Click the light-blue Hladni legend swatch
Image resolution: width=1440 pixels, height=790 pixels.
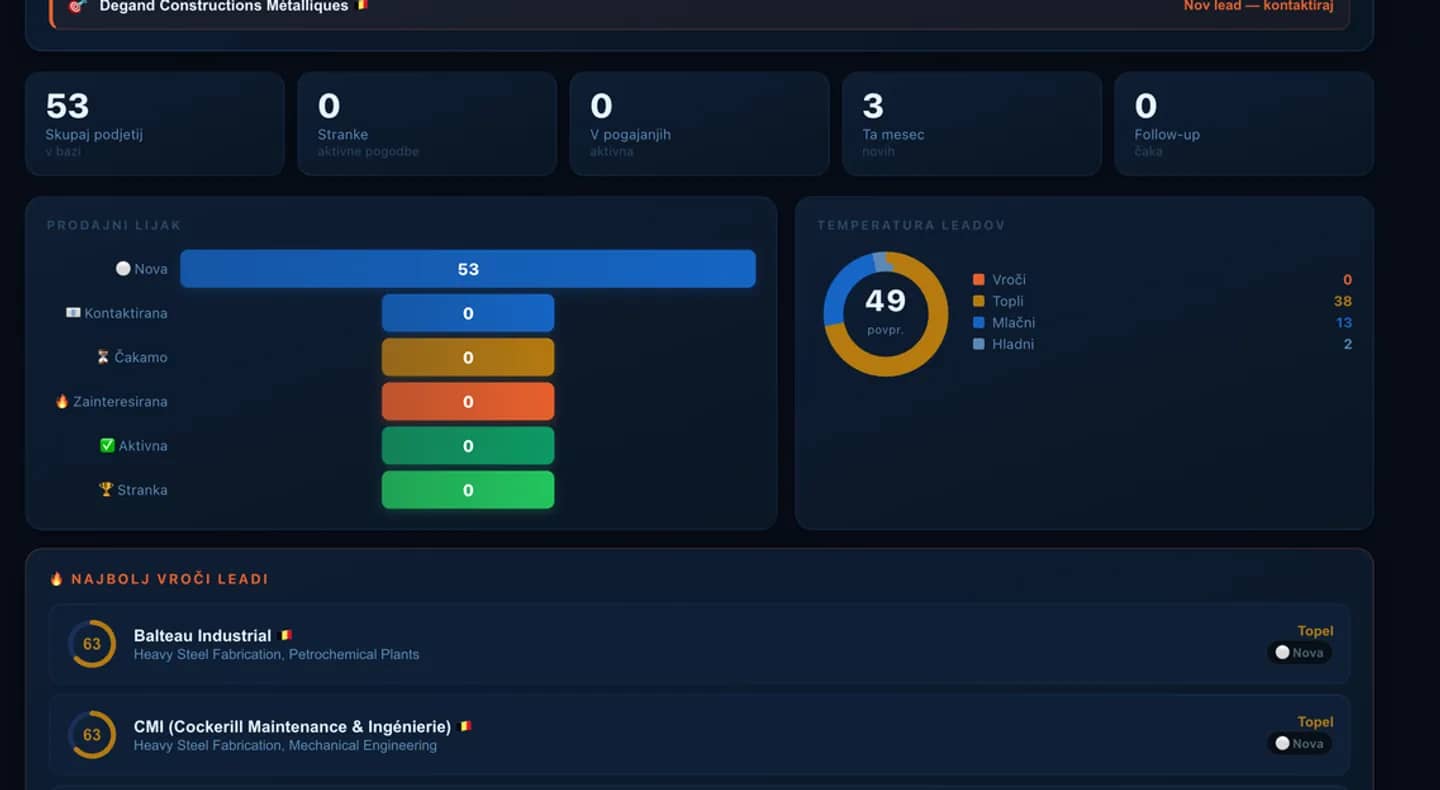pos(979,344)
